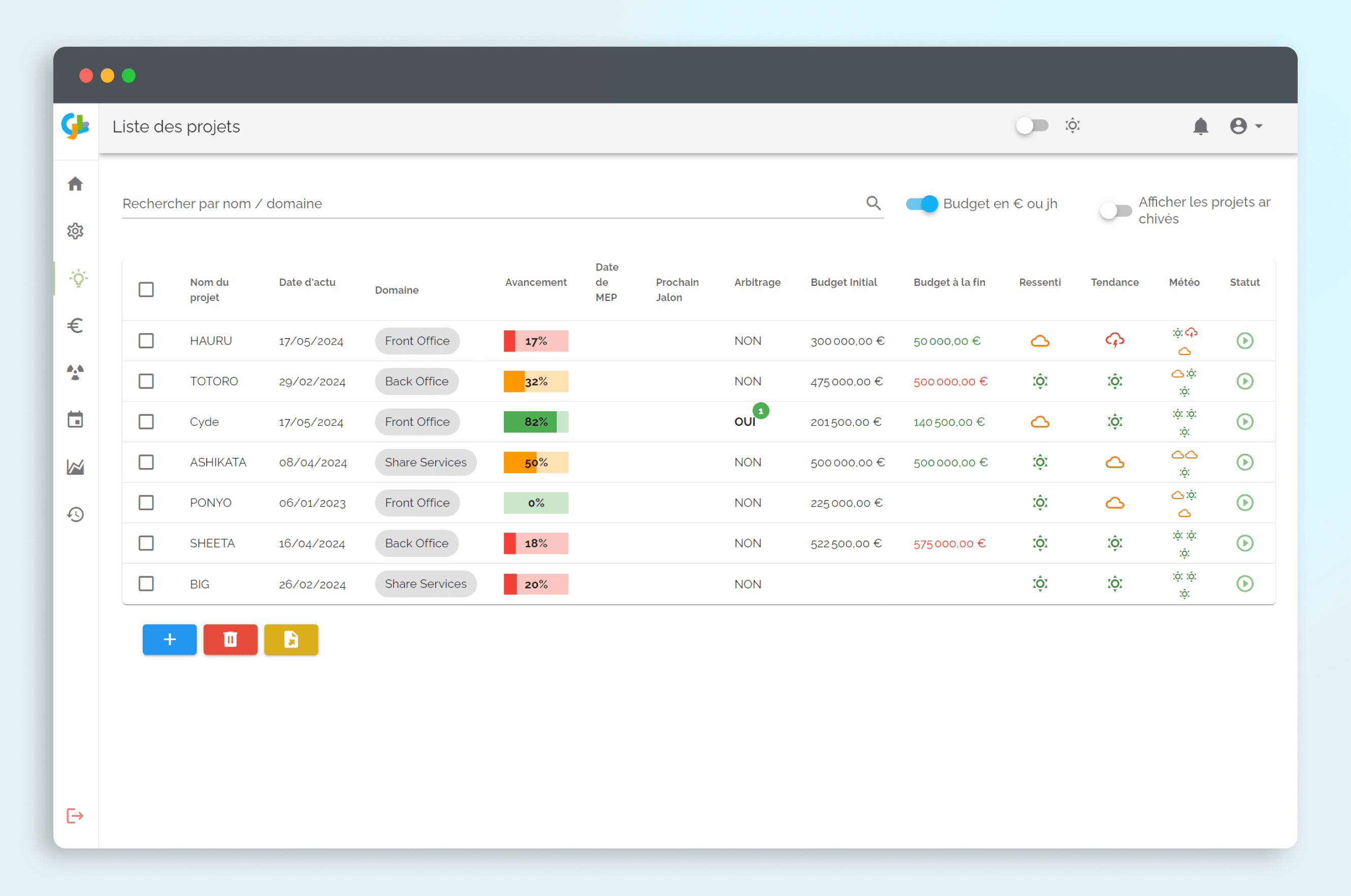Click HAURU's Front Office domain chip
Screen dimensions: 1351x896
[x=417, y=341]
